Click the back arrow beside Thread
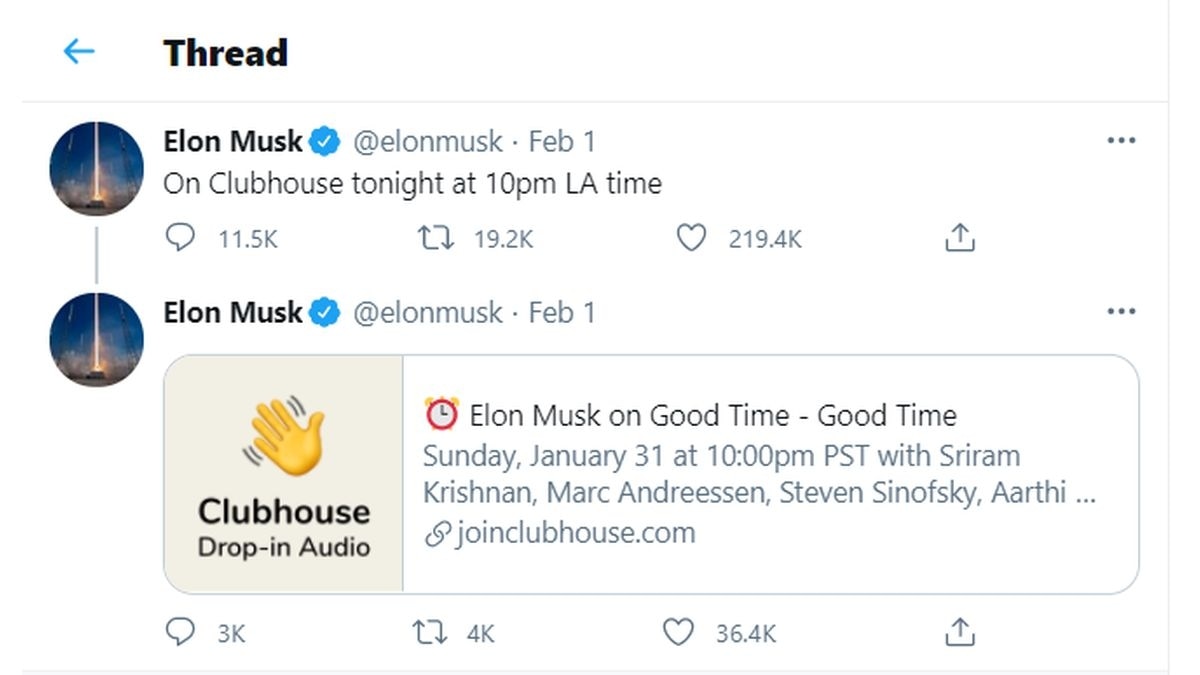Viewport: 1200px width, 675px height. coord(79,51)
